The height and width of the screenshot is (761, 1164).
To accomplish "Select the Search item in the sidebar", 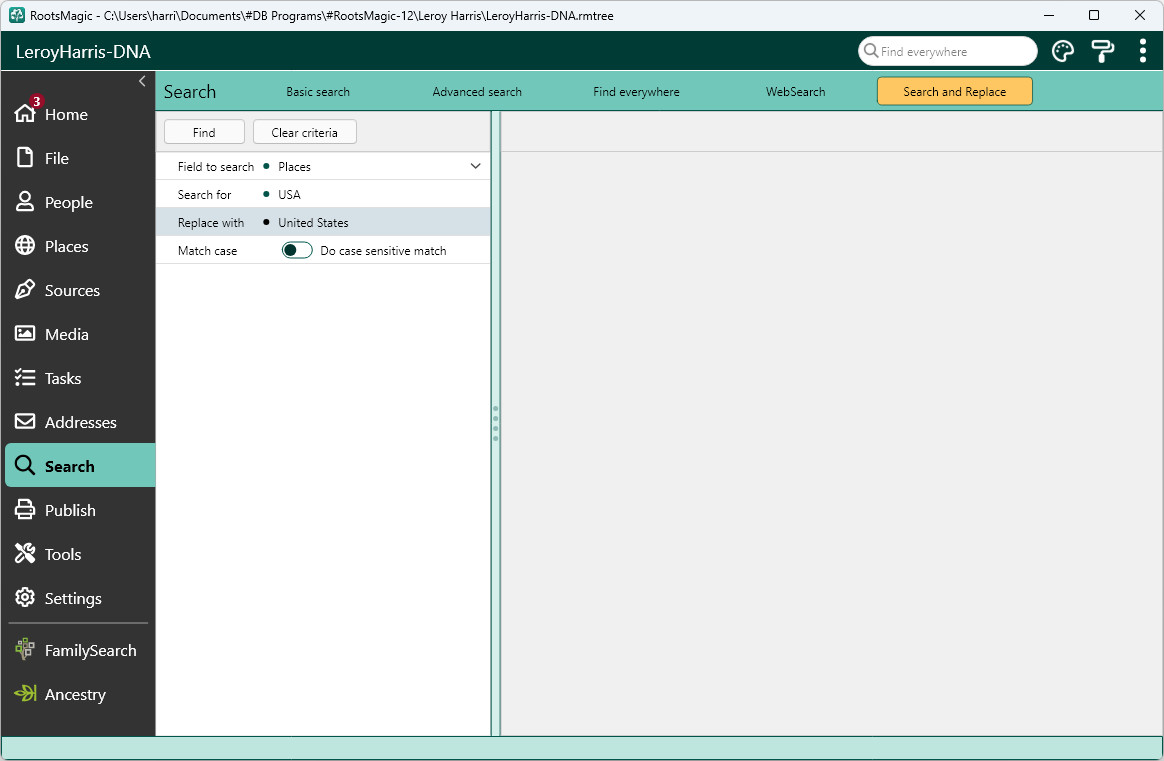I will click(80, 466).
